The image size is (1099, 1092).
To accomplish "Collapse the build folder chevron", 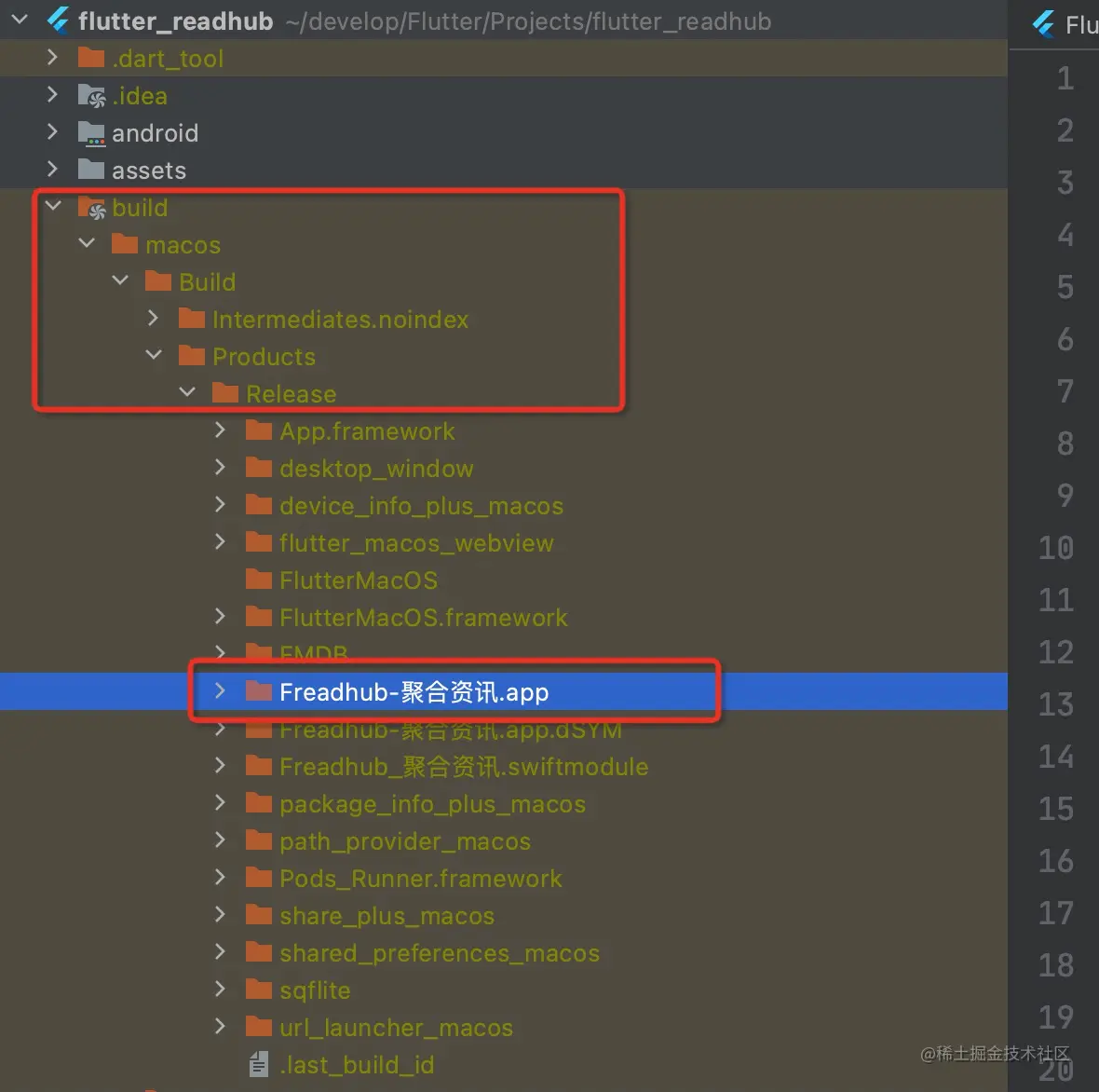I will pos(53,206).
